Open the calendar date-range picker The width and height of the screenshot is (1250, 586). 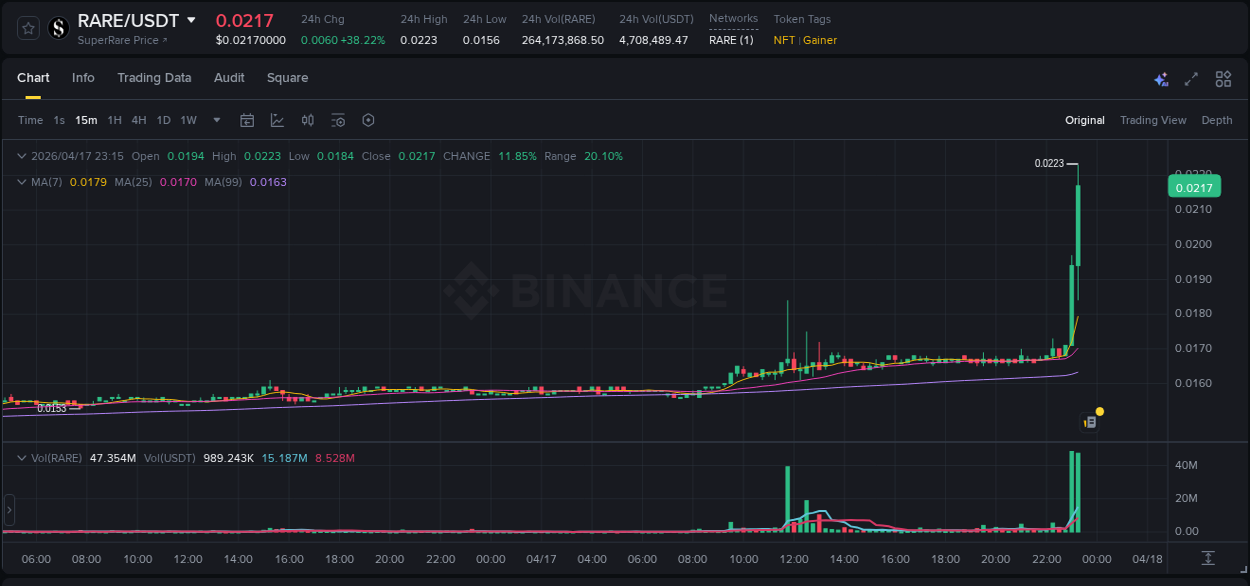tap(247, 119)
